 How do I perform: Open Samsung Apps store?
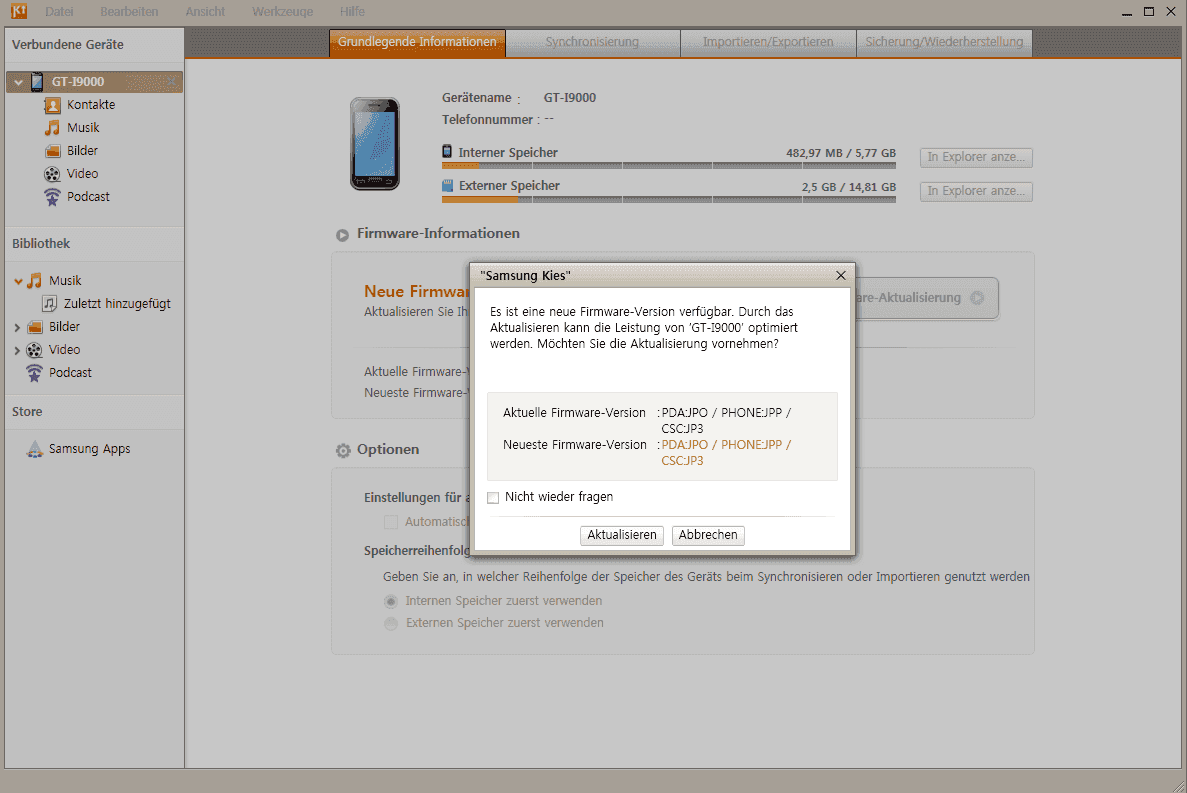tap(89, 449)
